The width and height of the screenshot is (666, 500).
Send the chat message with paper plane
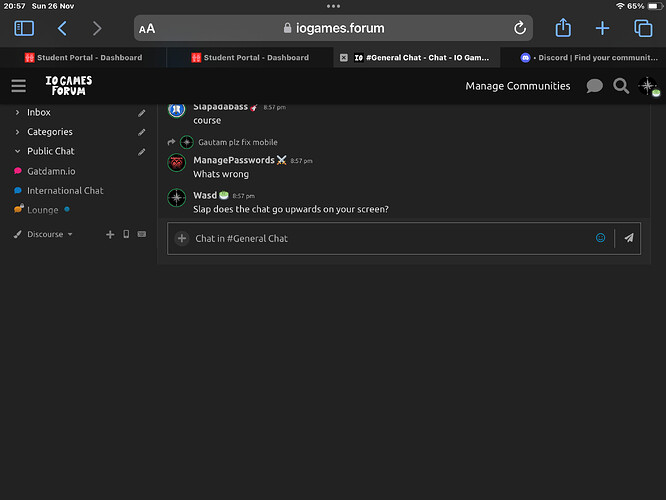[629, 238]
